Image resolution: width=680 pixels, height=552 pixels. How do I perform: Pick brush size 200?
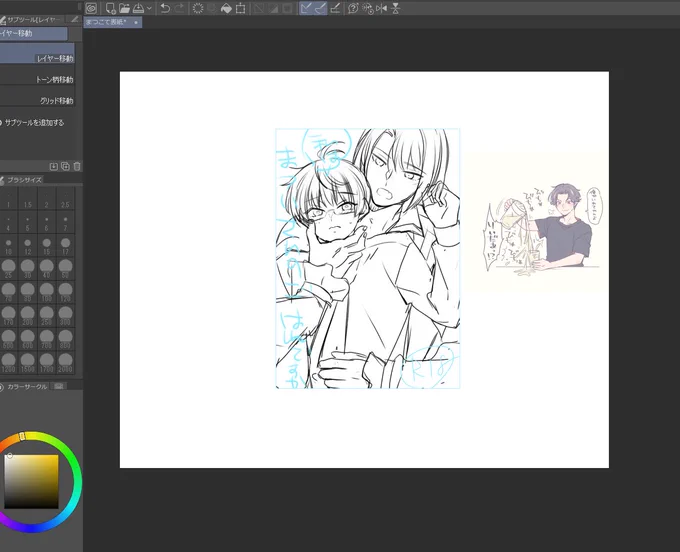click(27, 316)
